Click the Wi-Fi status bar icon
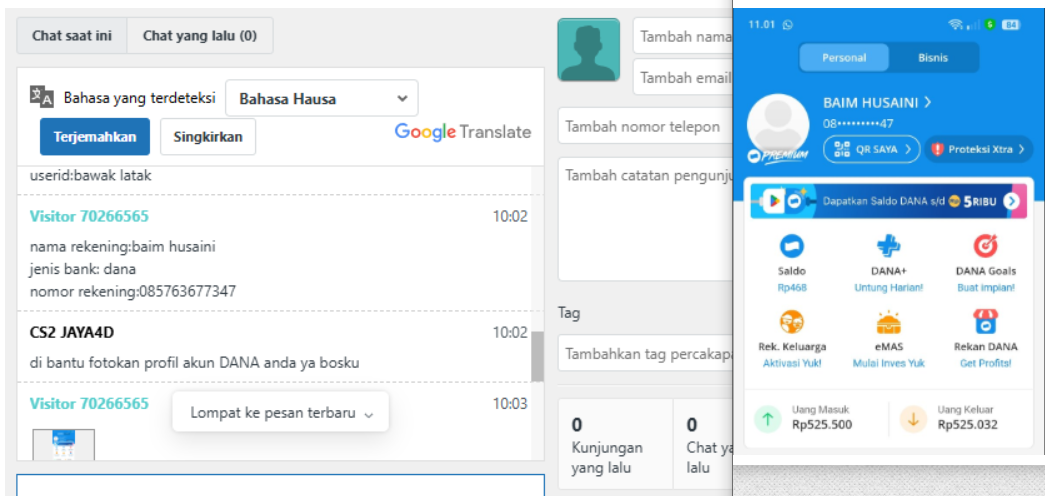This screenshot has height=496, width=1045. pyautogui.click(x=956, y=25)
